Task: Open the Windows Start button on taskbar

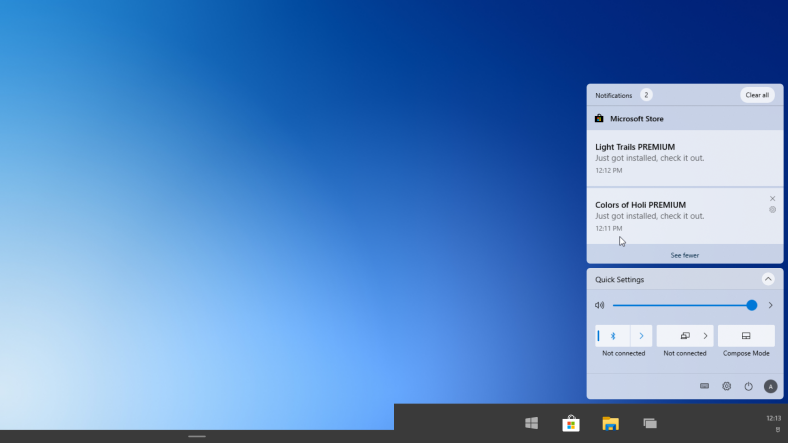Action: click(x=531, y=423)
